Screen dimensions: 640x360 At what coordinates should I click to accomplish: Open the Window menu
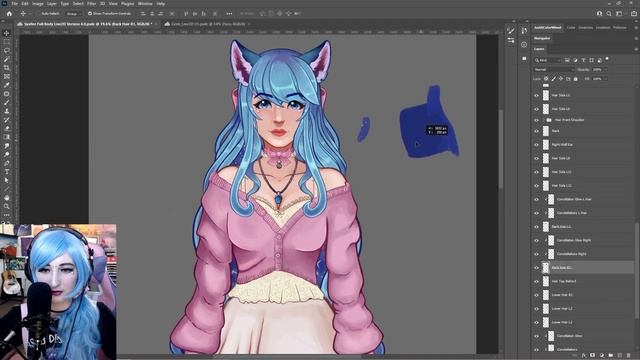145,4
